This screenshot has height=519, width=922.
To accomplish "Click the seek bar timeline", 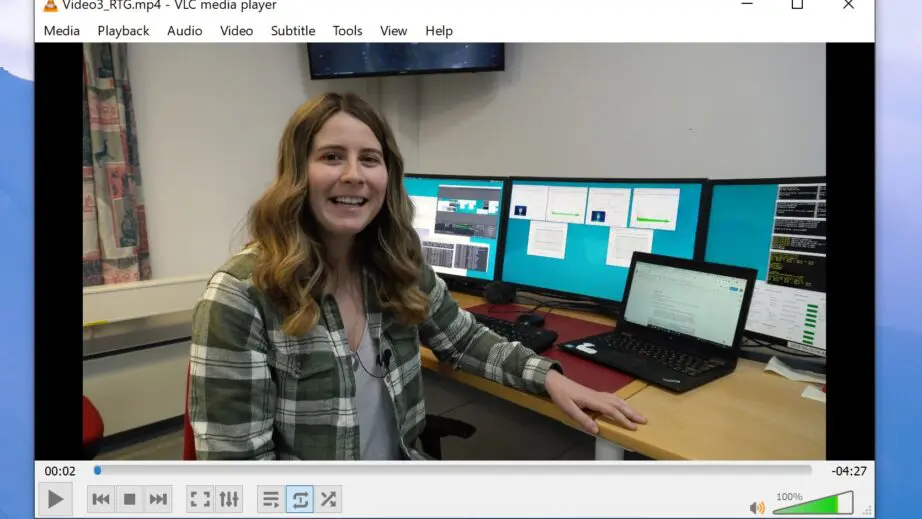I will pos(452,470).
